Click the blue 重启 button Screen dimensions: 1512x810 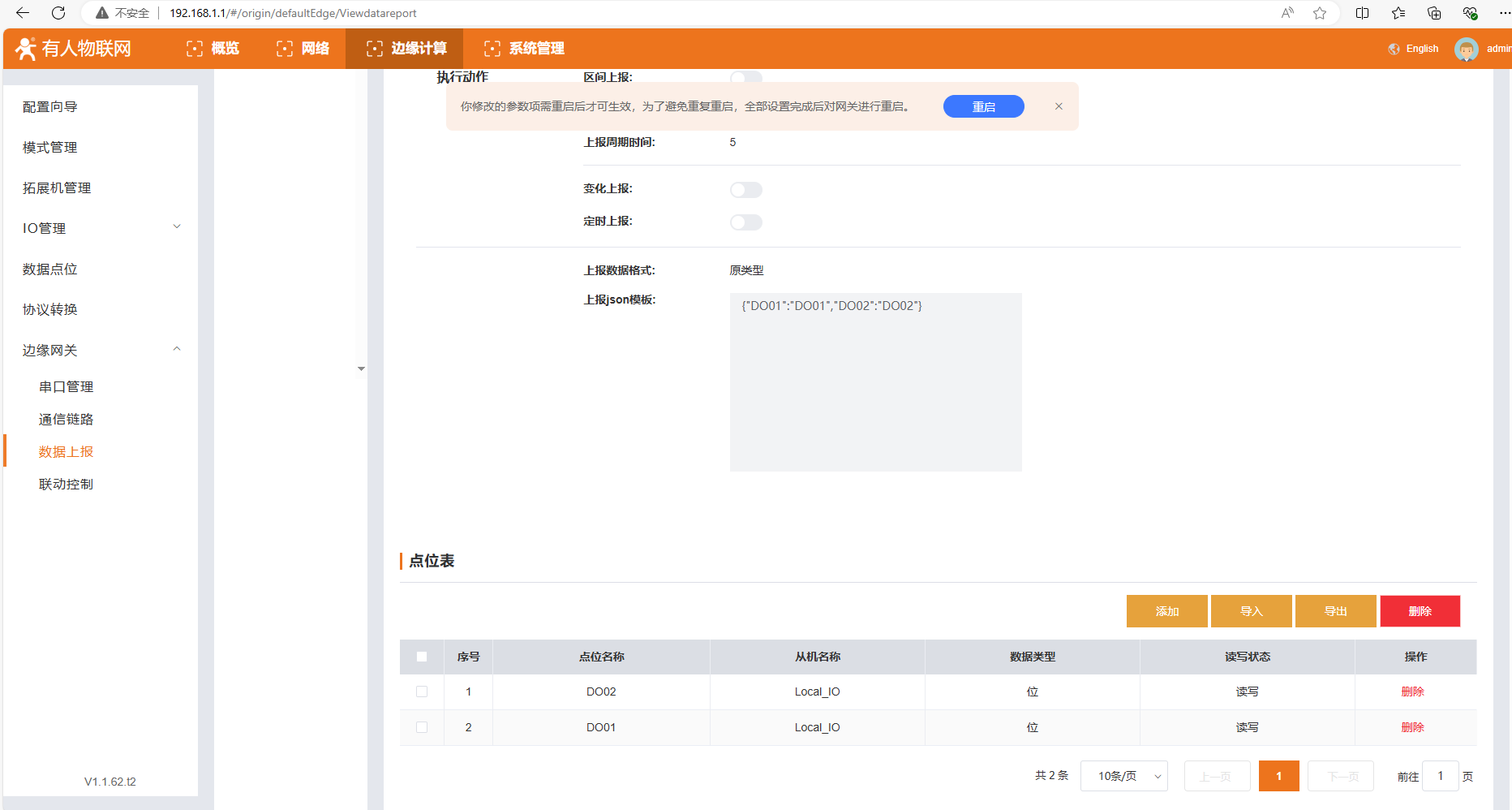tap(983, 106)
